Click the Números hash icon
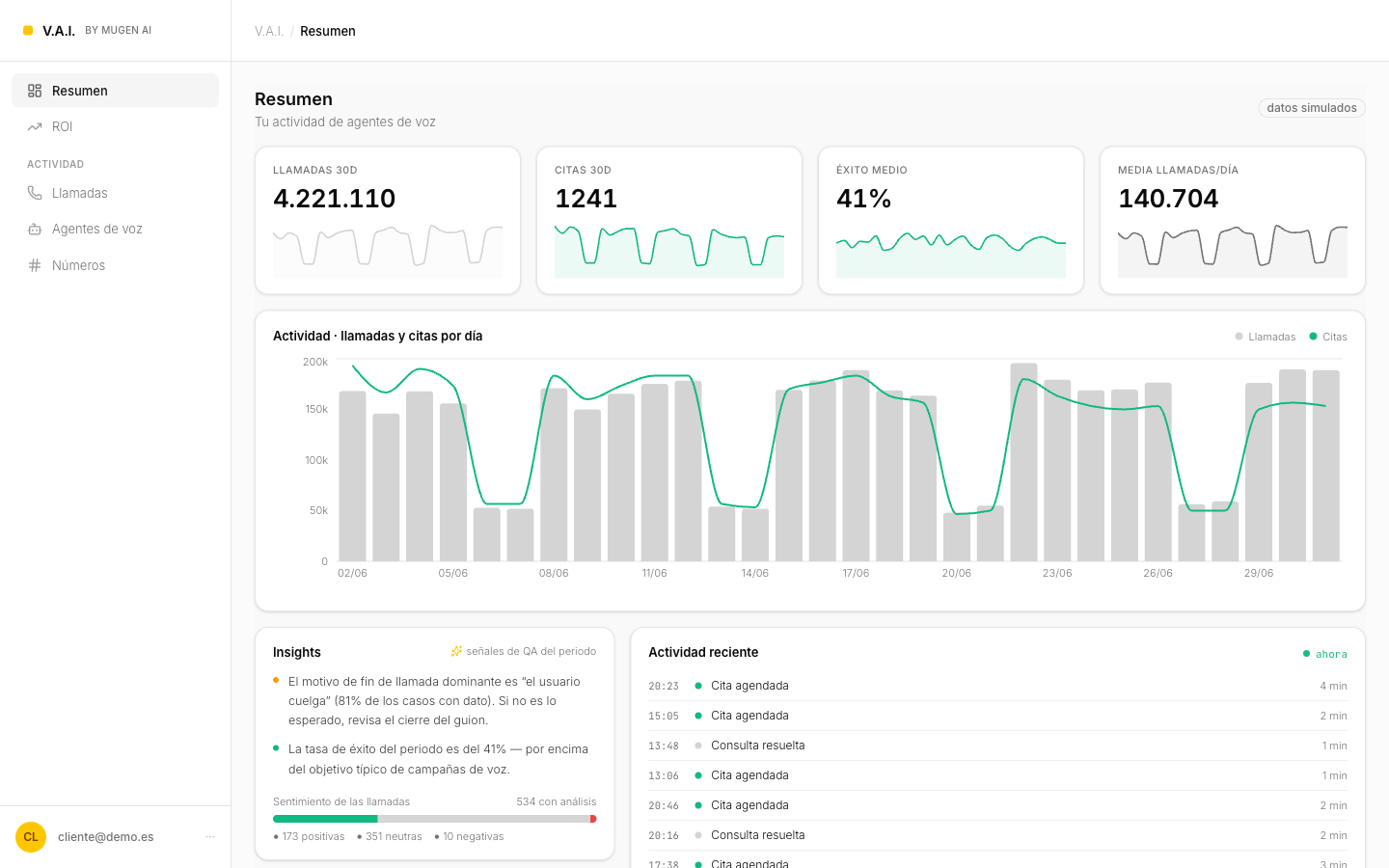The height and width of the screenshot is (868, 1389). point(35,265)
